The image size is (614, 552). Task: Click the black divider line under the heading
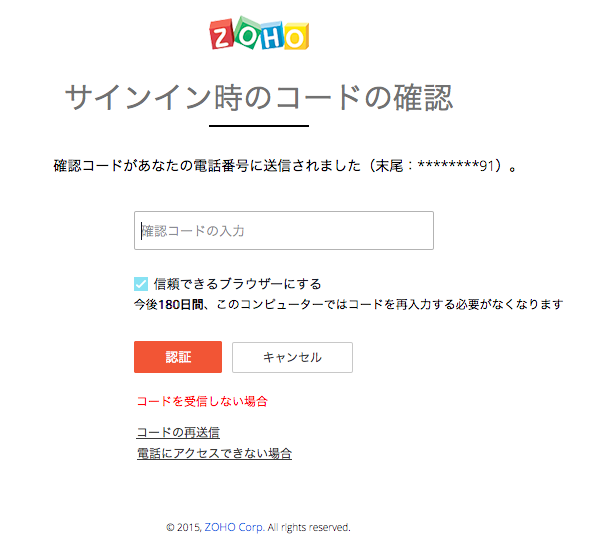pyautogui.click(x=259, y=126)
